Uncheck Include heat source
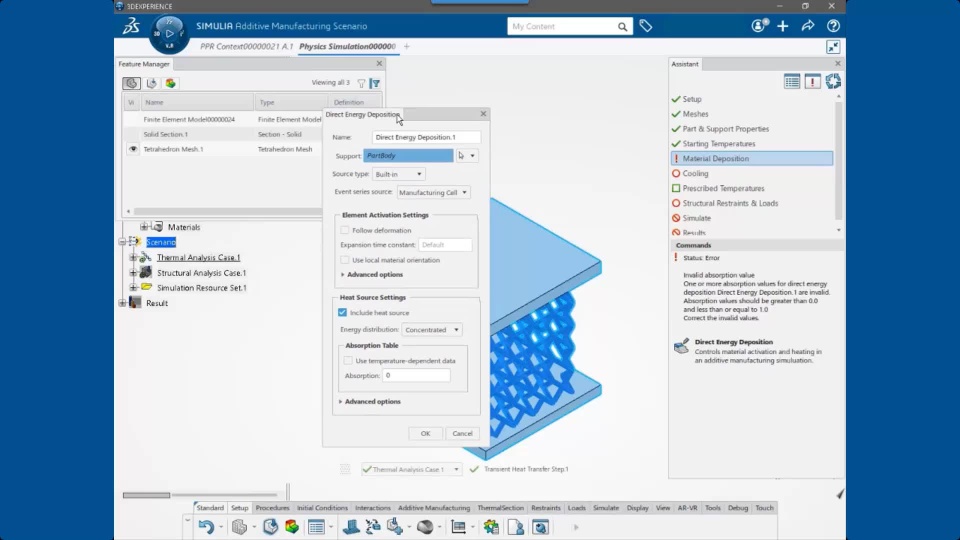The height and width of the screenshot is (540, 960). pos(342,312)
